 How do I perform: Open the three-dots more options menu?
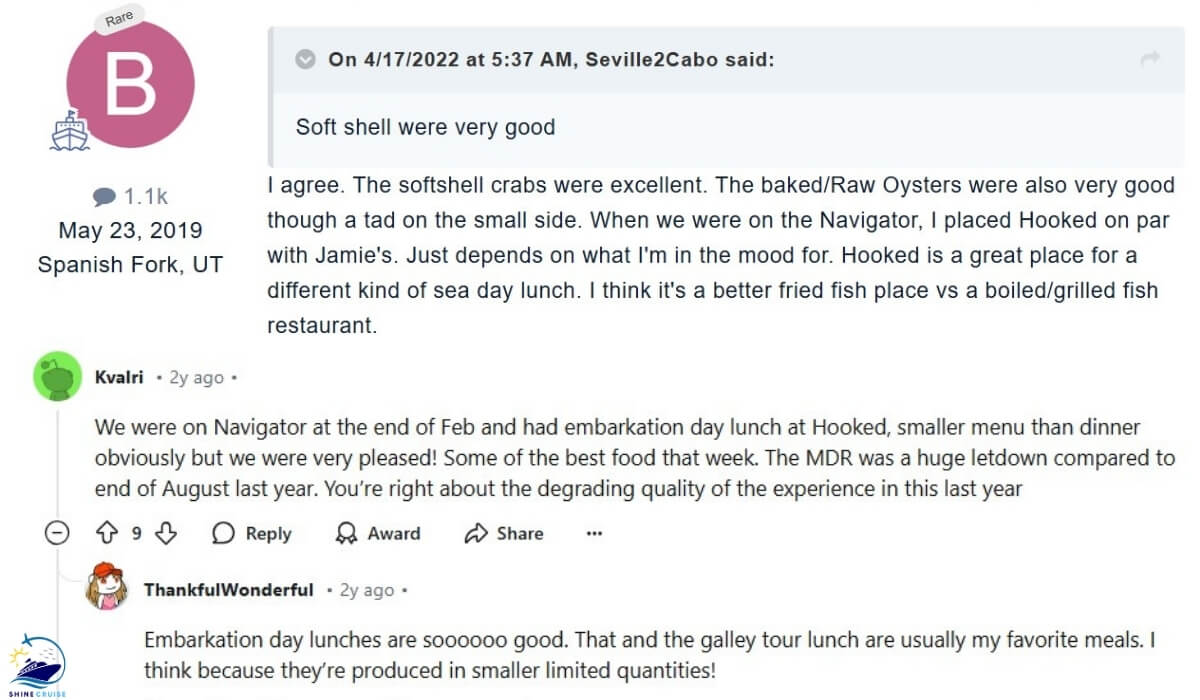[595, 533]
